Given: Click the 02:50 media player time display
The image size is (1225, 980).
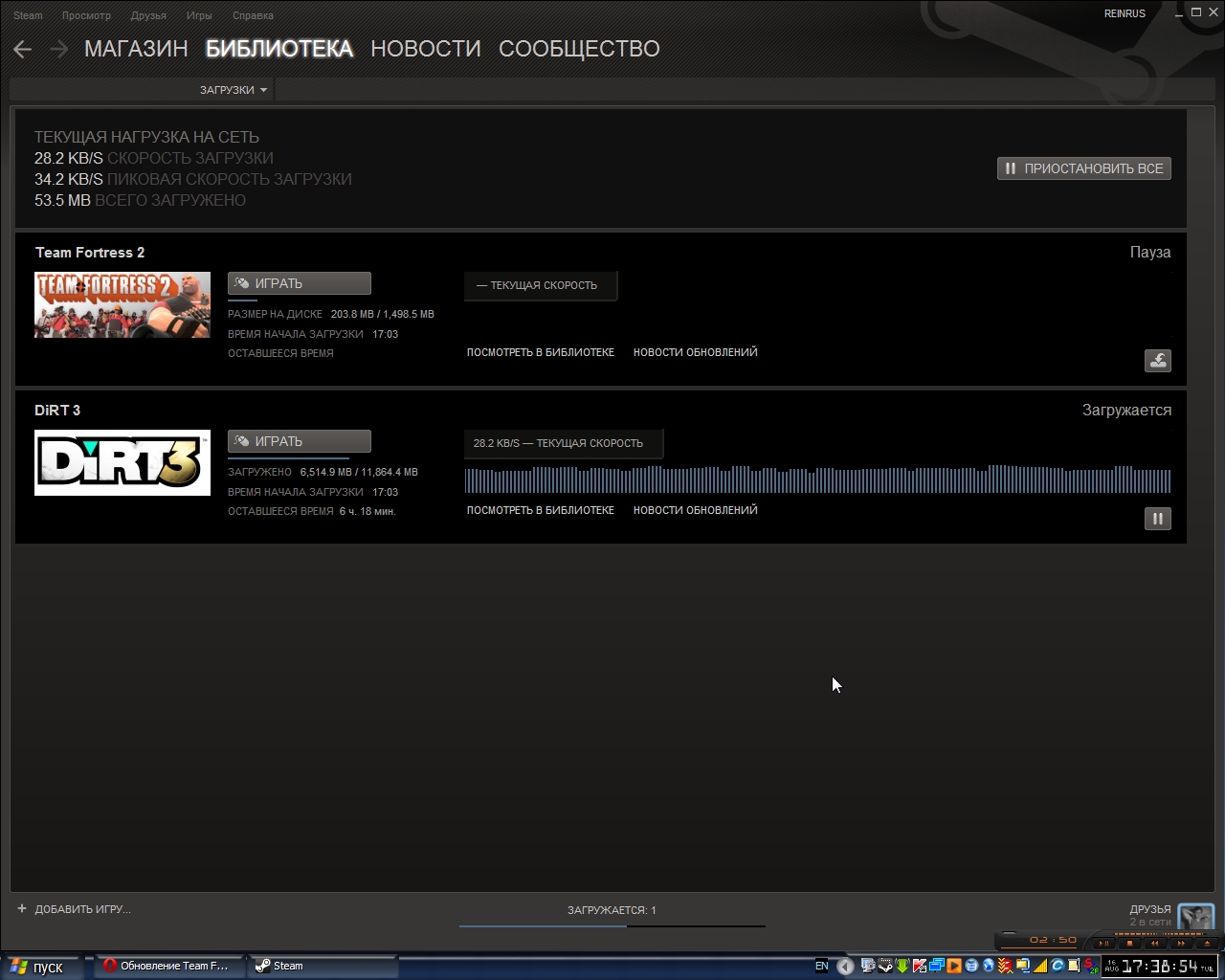Looking at the screenshot, I should point(1053,940).
